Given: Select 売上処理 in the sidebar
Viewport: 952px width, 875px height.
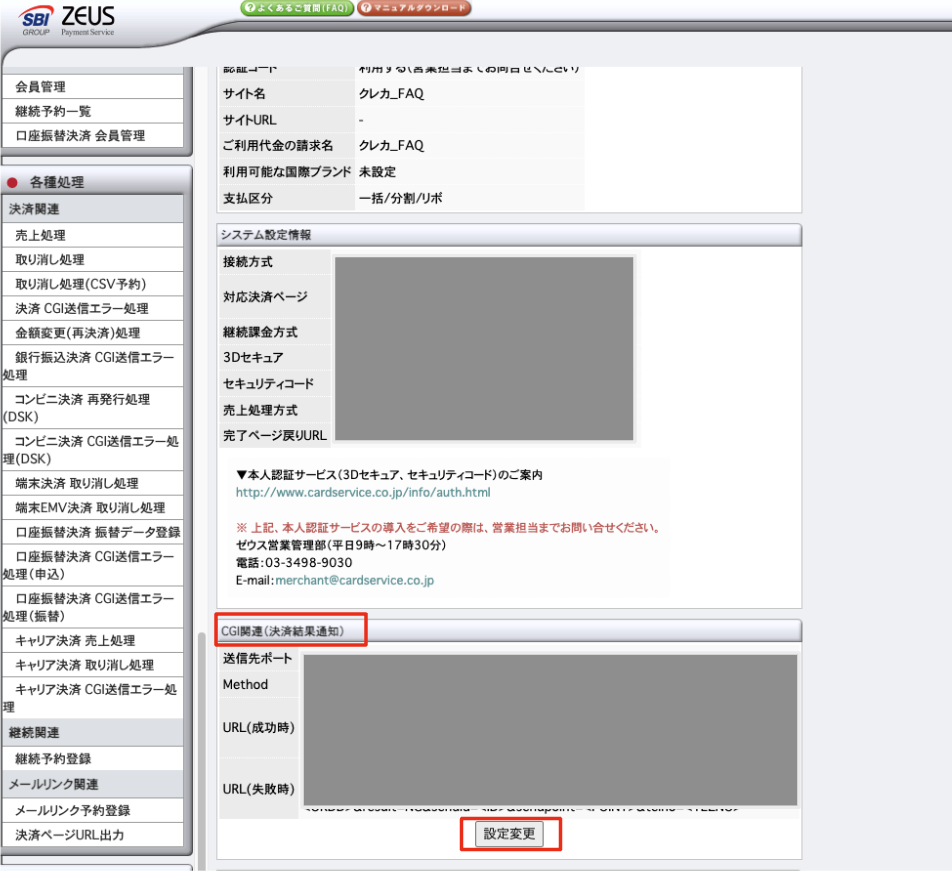Looking at the screenshot, I should click(x=93, y=235).
